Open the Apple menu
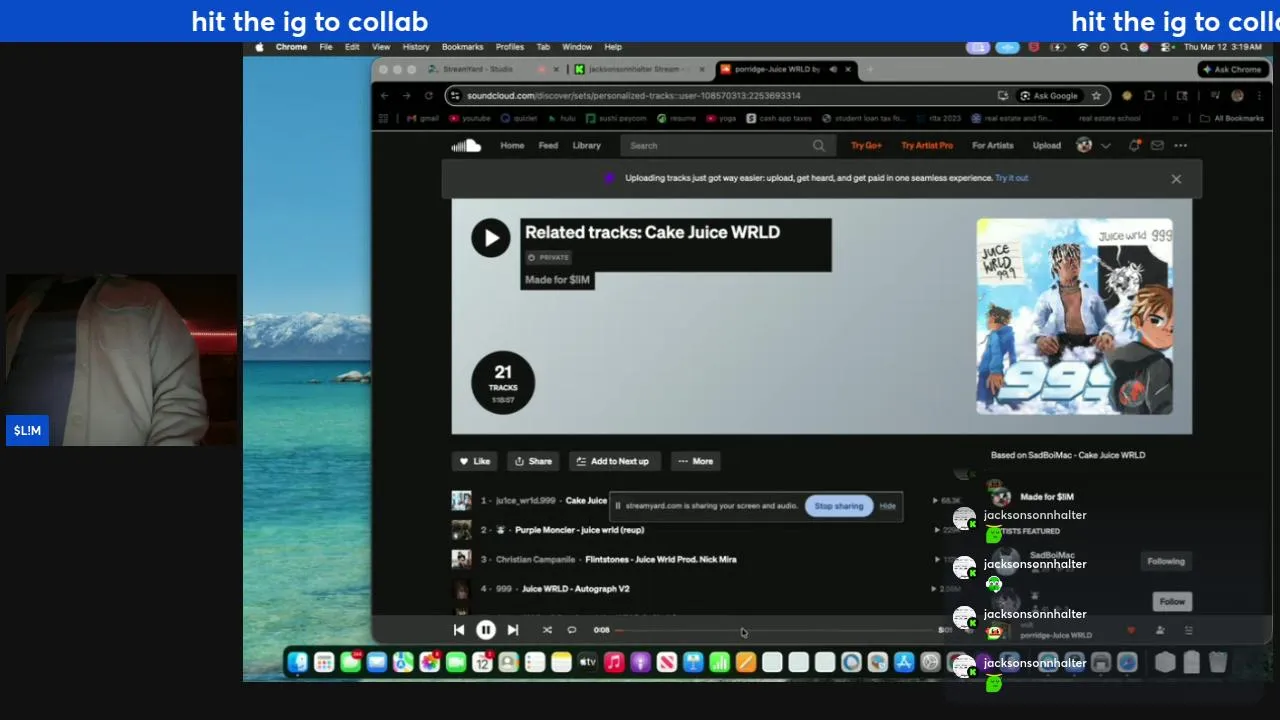The height and width of the screenshot is (720, 1280). tap(260, 47)
